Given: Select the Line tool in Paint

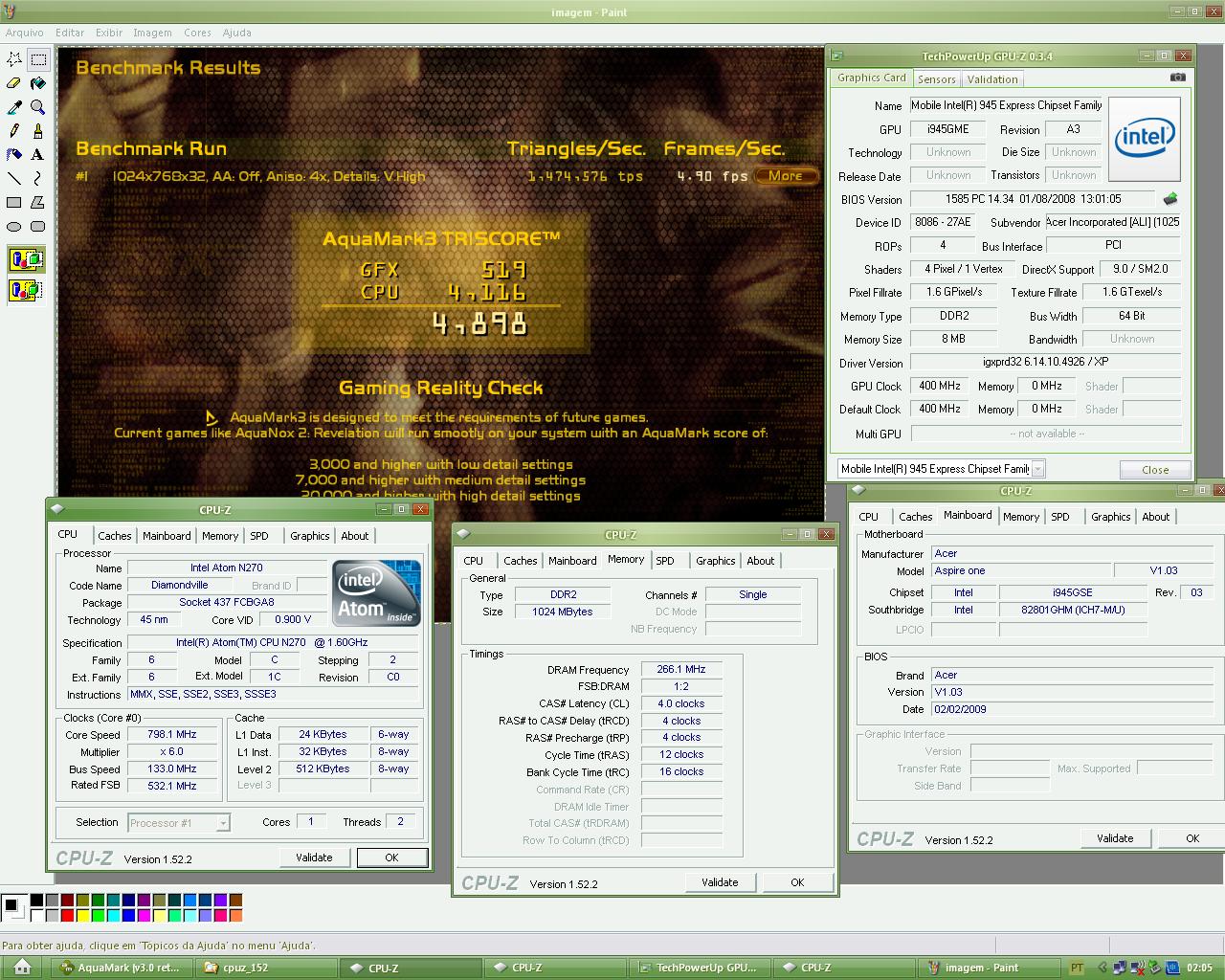Looking at the screenshot, I should tap(14, 178).
